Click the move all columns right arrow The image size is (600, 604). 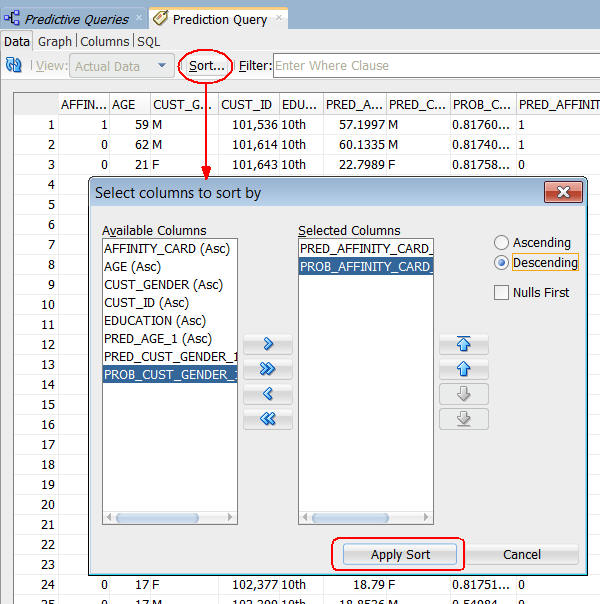click(x=267, y=369)
